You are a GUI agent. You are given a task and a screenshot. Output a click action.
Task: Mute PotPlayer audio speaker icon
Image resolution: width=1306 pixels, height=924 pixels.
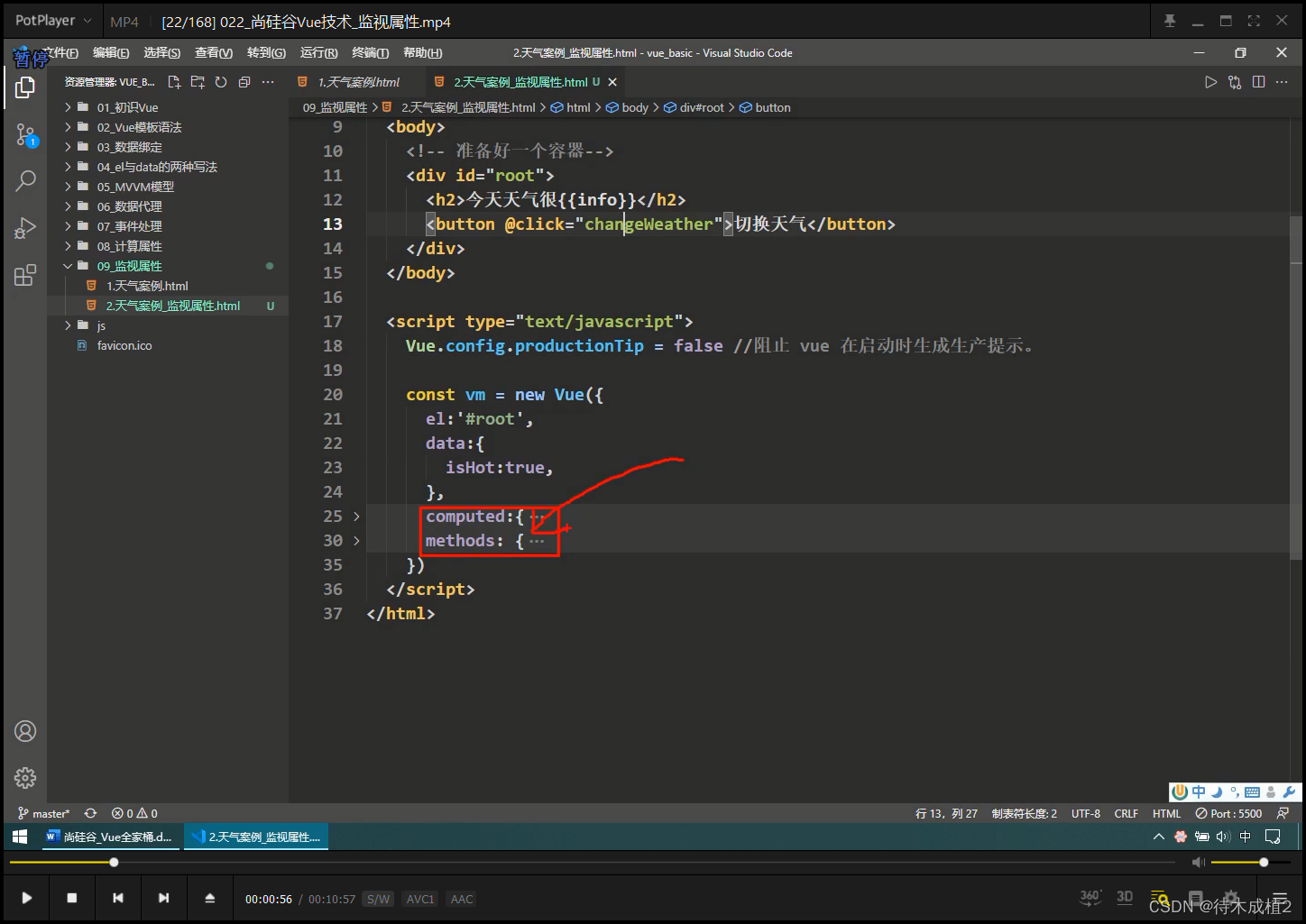[1198, 863]
